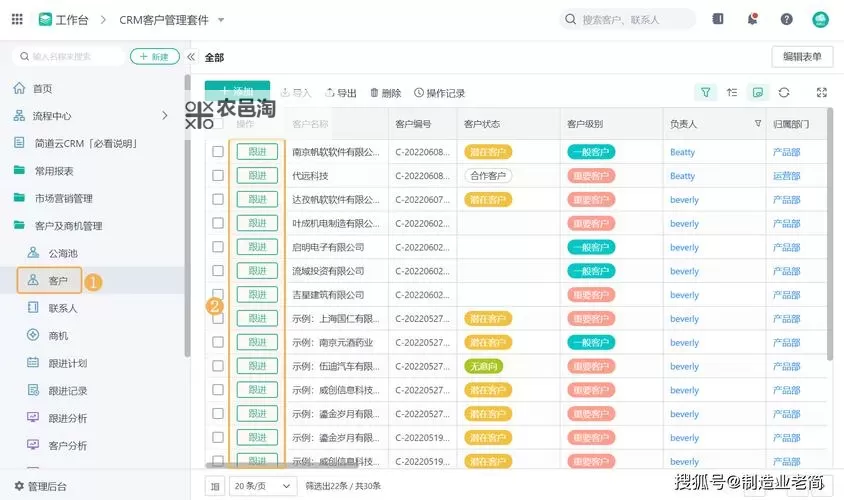This screenshot has width=844, height=500.
Task: Select the 全部 view tab
Action: coord(214,58)
